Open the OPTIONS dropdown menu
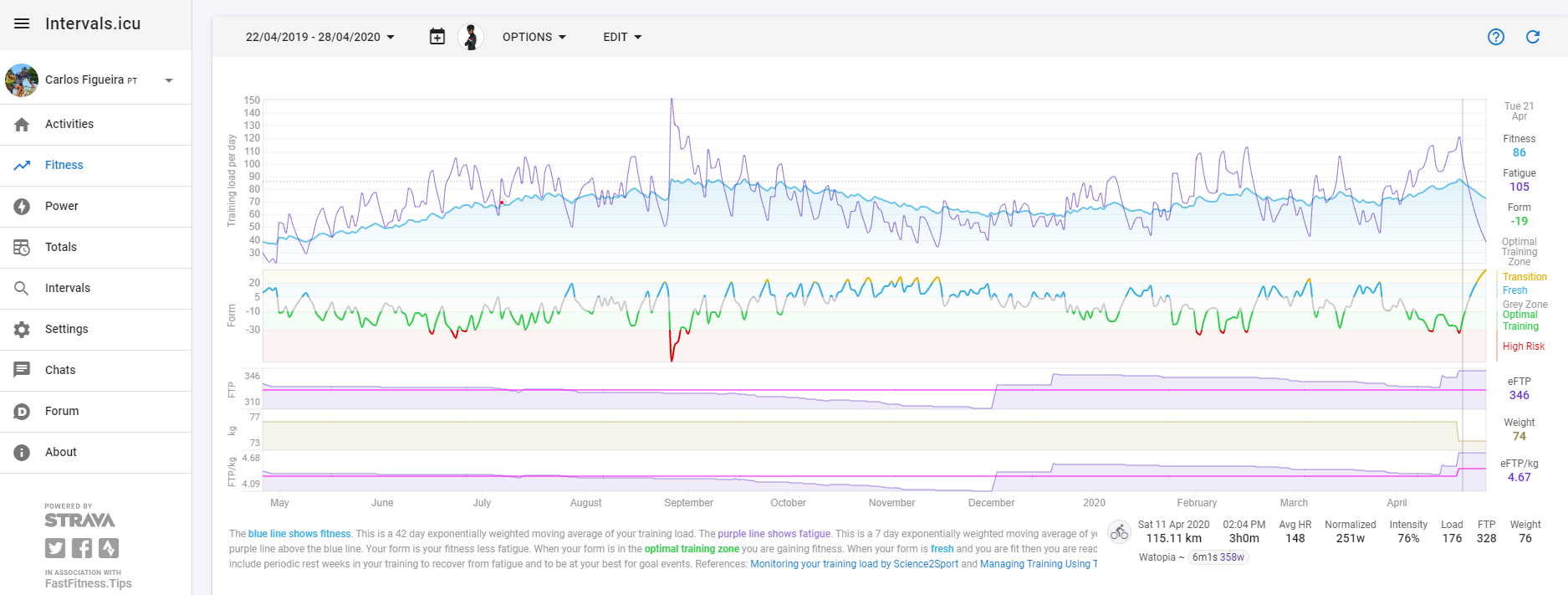The image size is (1568, 595). (x=534, y=37)
